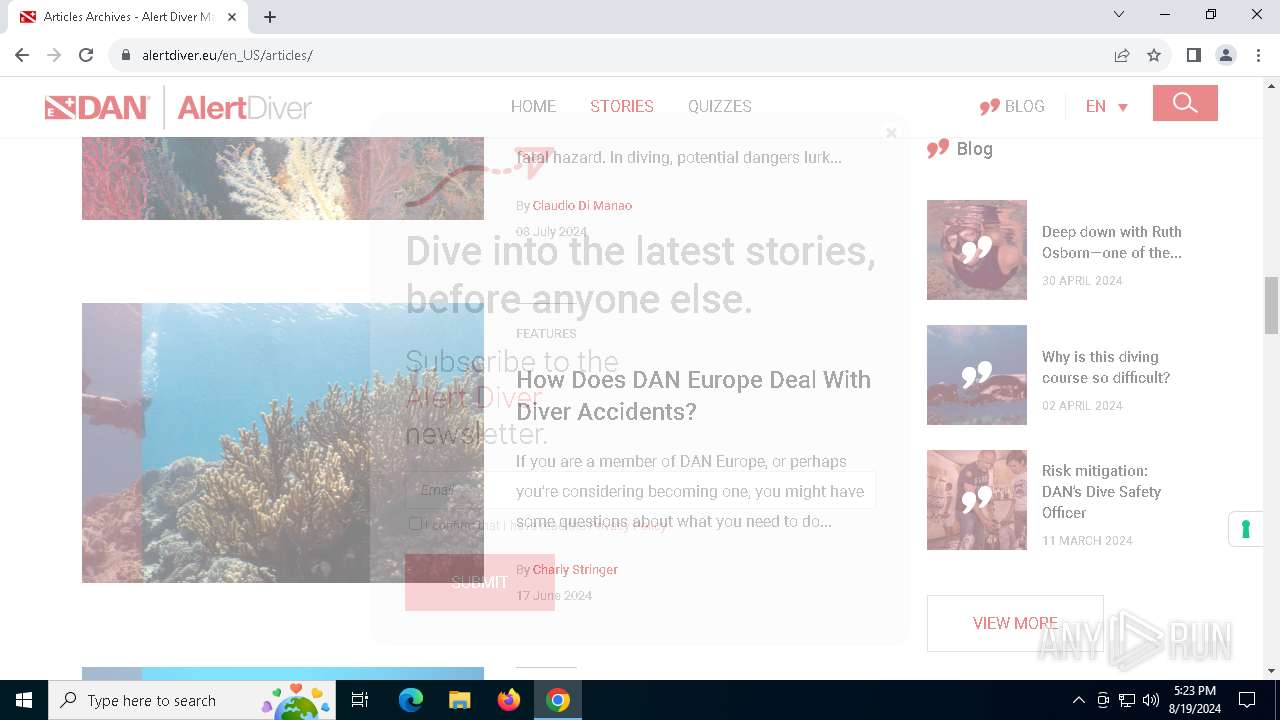
Task: Open a new browser tab
Action: click(270, 17)
